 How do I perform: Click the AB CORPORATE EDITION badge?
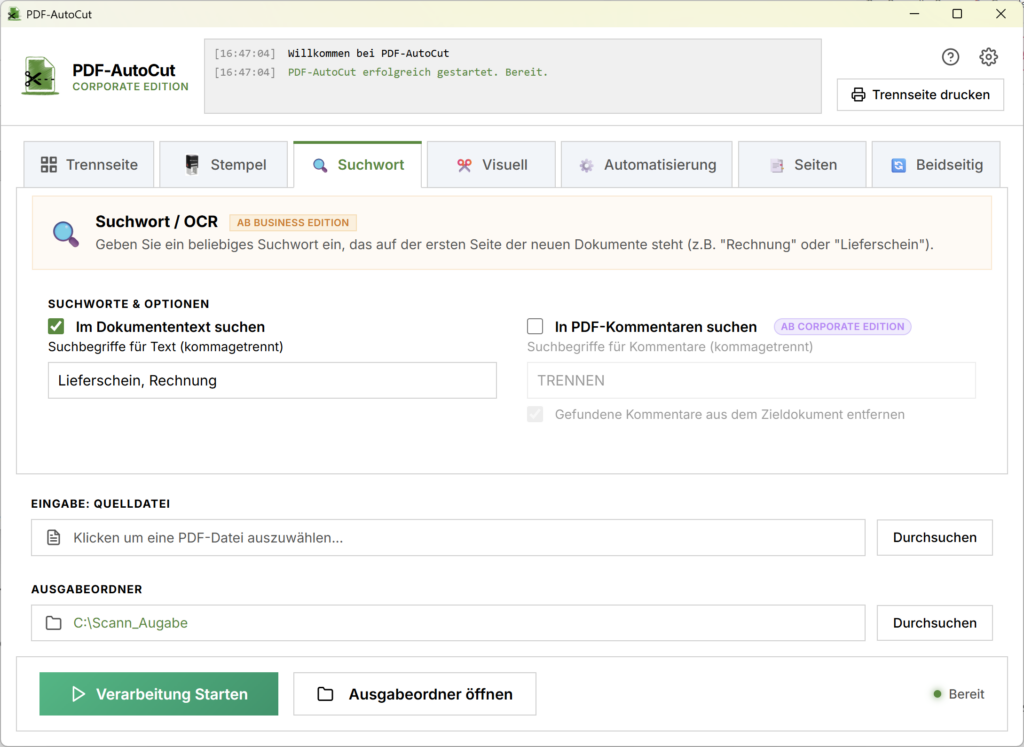pos(842,326)
